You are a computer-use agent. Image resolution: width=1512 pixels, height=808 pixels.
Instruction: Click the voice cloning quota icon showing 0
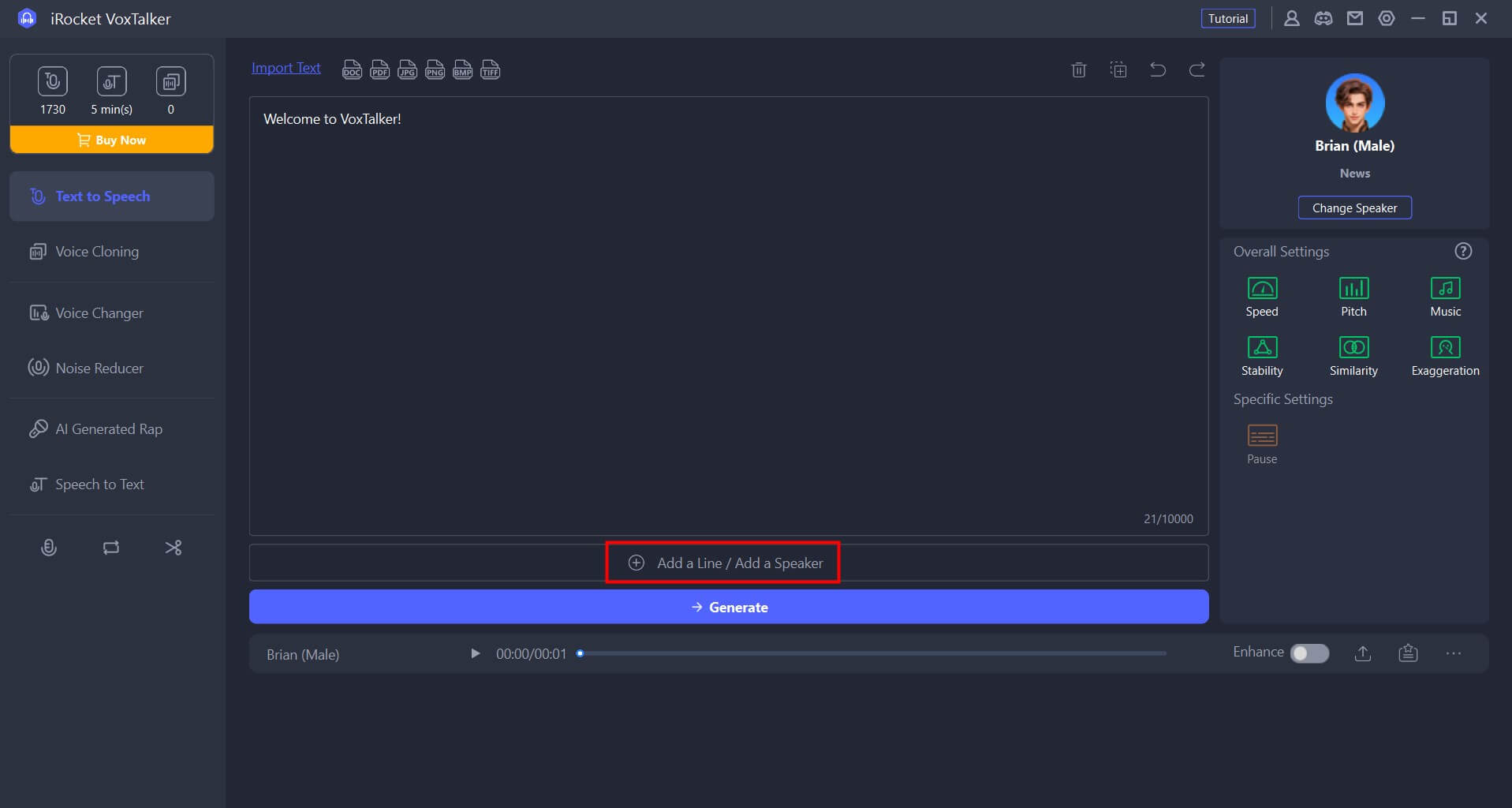tap(170, 81)
